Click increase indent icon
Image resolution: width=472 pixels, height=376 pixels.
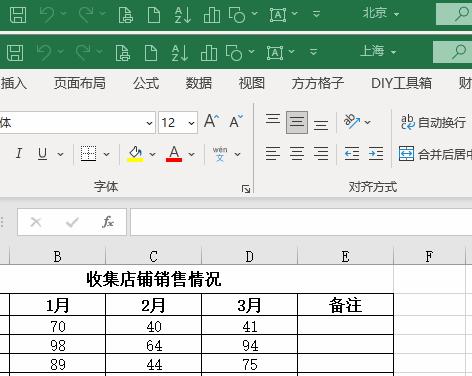tap(376, 154)
